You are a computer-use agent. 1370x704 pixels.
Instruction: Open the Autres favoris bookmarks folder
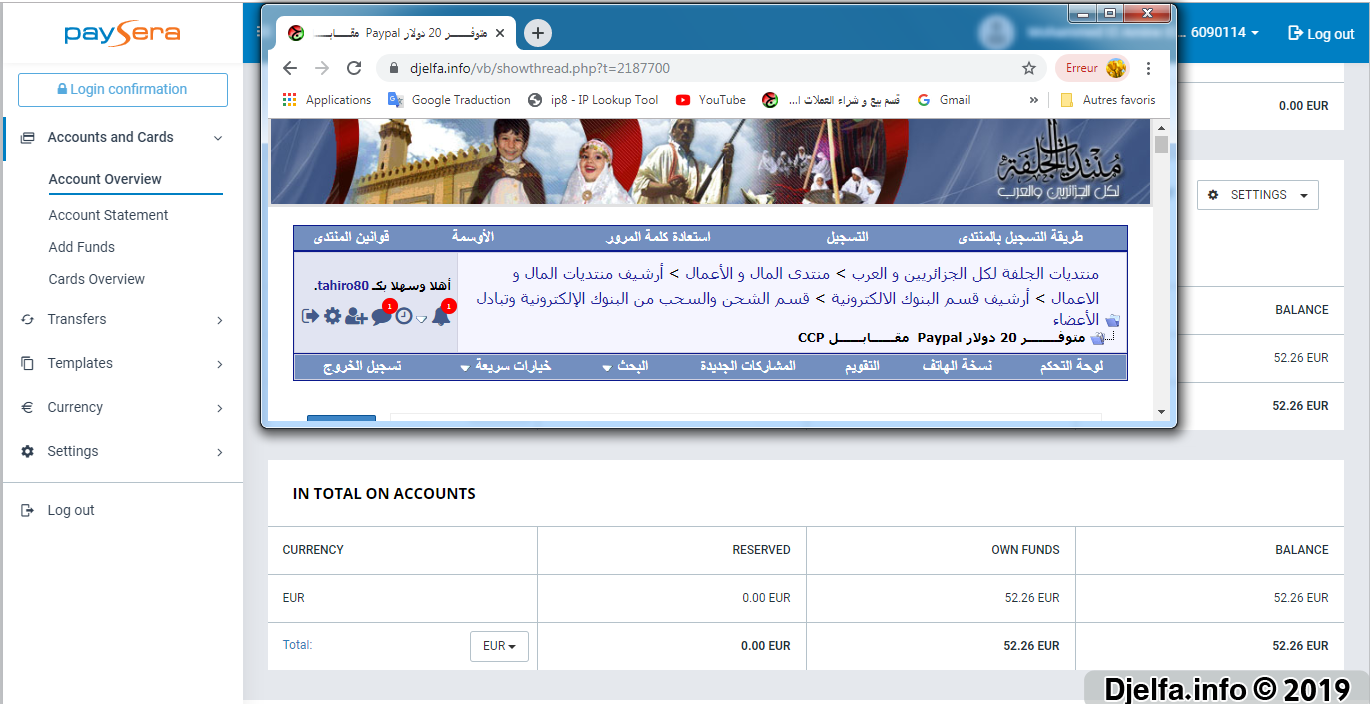pyautogui.click(x=1108, y=100)
